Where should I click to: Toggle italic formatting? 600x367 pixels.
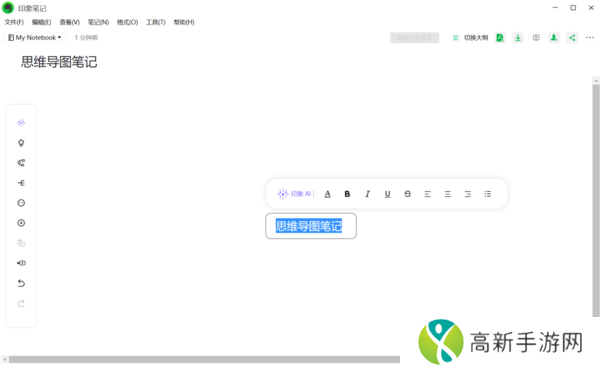point(367,194)
